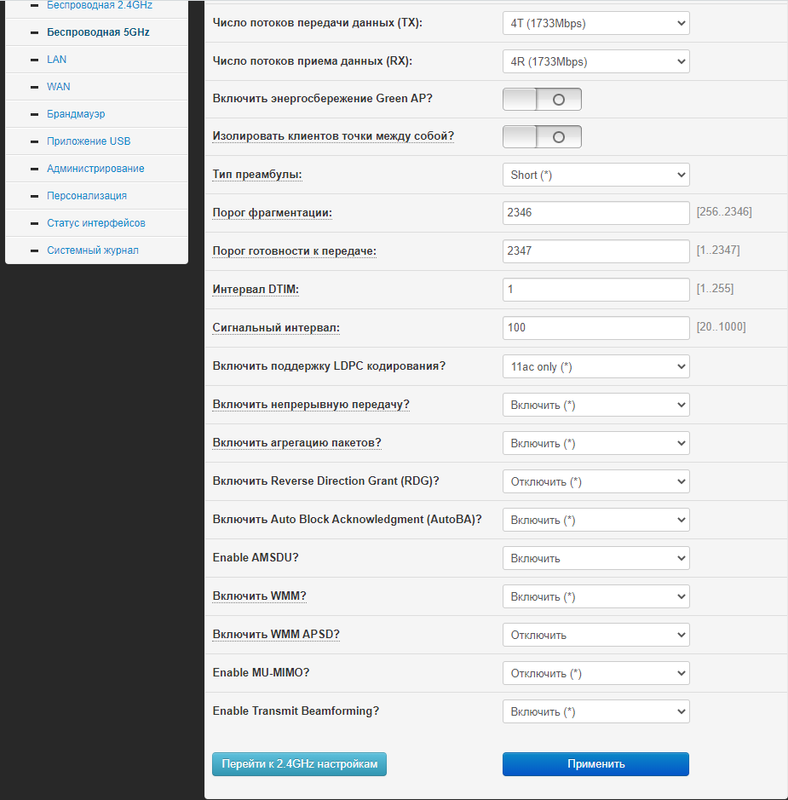Open the Администрирование section
Screen dimensions: 788x800
(95, 168)
